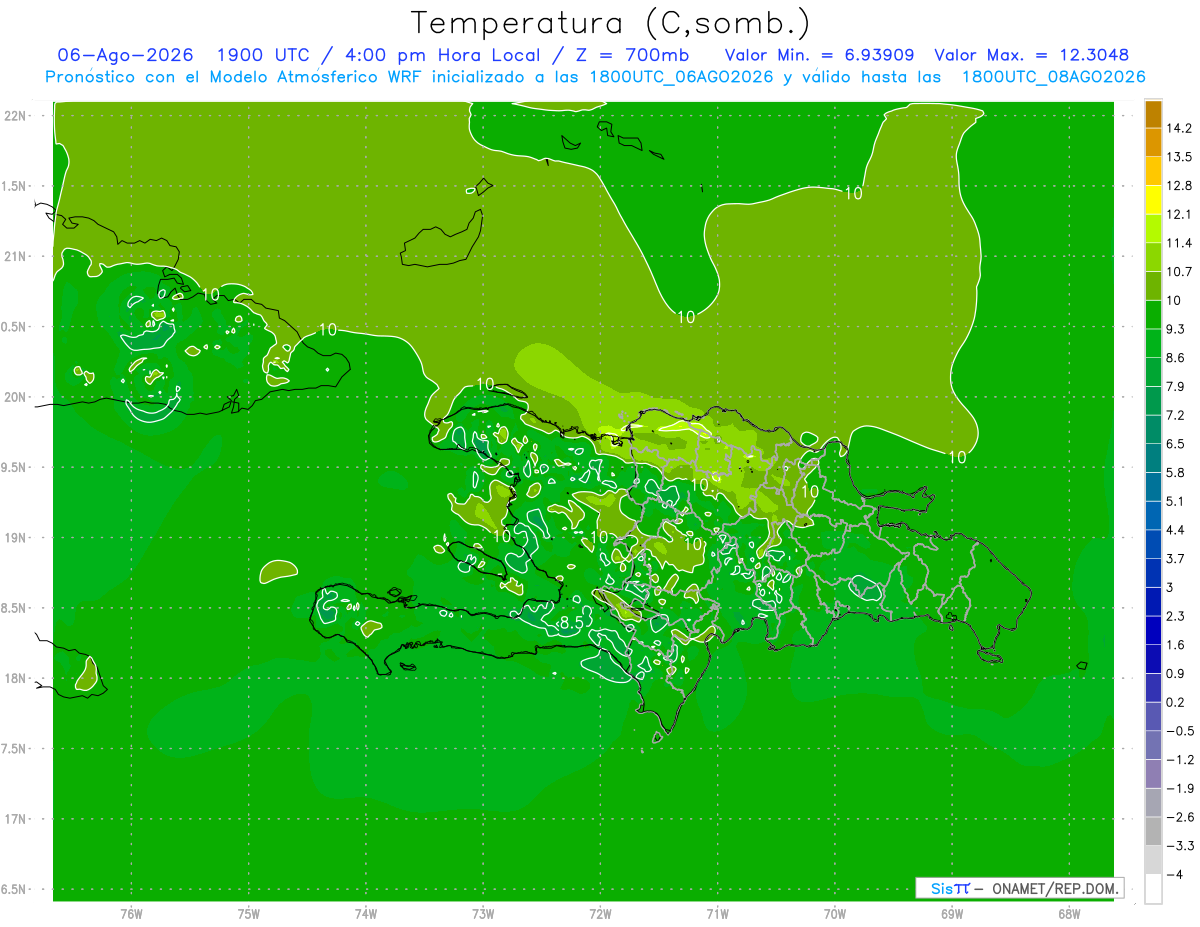Screen dimensions: 1200x927
Task: Click the legend swatch between 13.5 and 14.2
Action: [1153, 142]
